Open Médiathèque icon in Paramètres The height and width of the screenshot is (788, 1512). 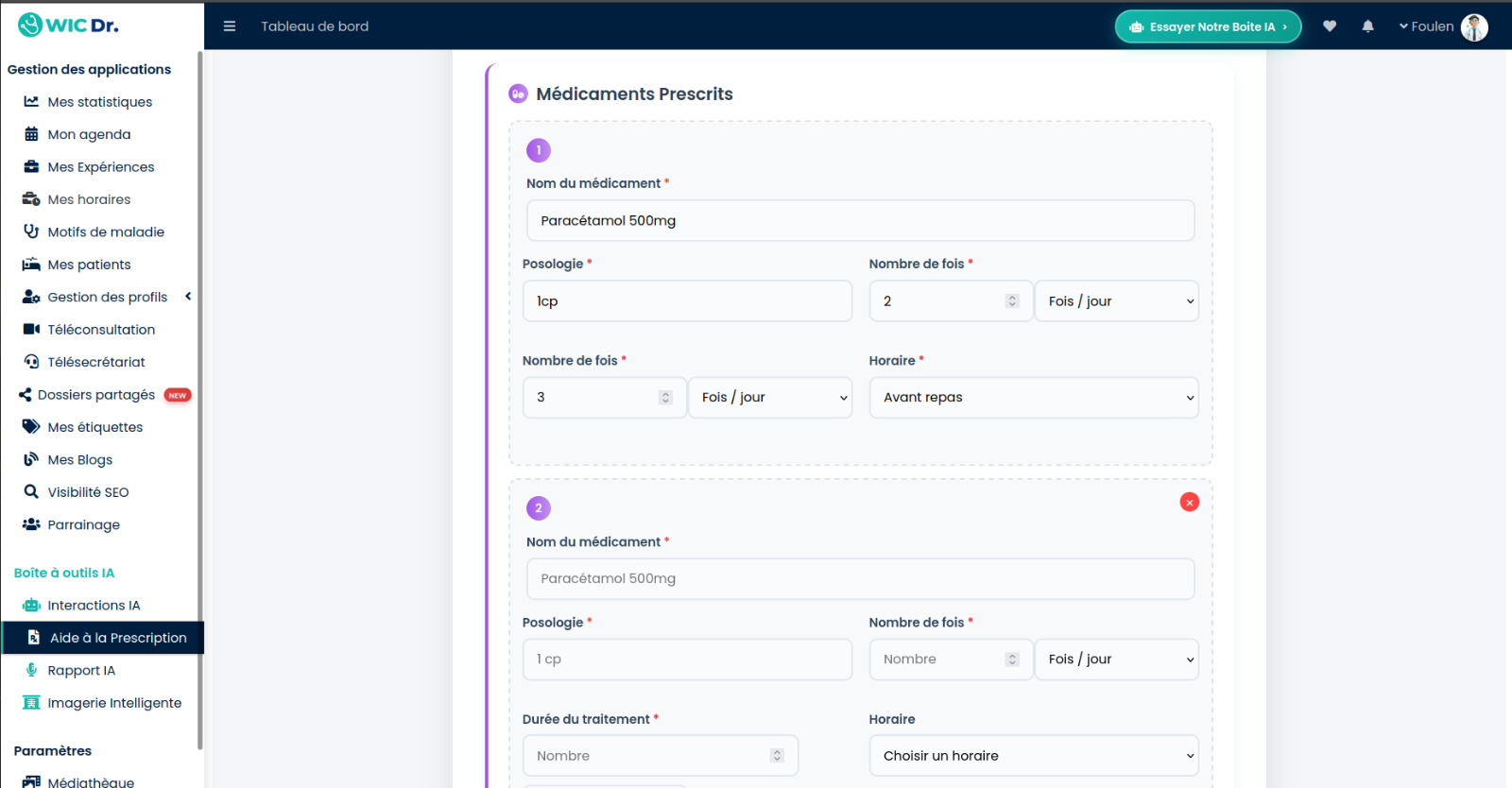pos(31,782)
